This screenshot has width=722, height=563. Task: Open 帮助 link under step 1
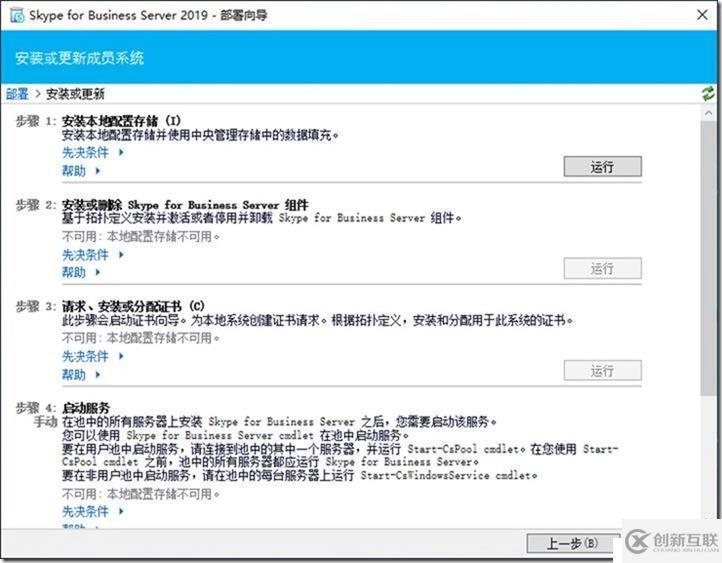coord(74,171)
